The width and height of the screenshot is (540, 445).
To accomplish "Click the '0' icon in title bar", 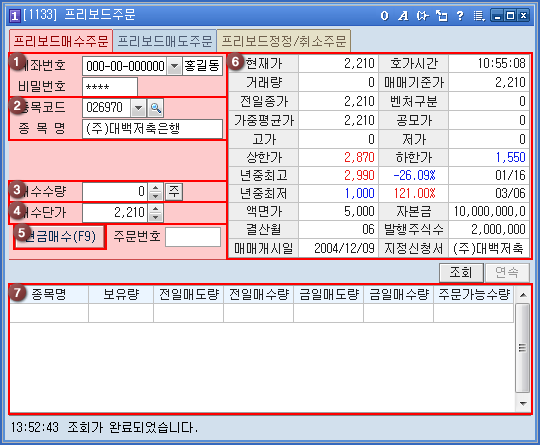I will pos(385,15).
